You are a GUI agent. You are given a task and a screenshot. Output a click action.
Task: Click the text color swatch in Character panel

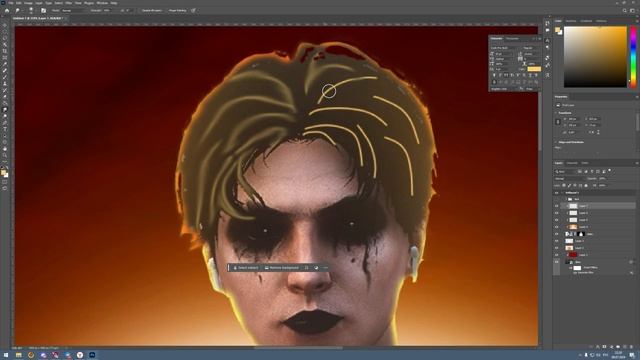pos(534,69)
